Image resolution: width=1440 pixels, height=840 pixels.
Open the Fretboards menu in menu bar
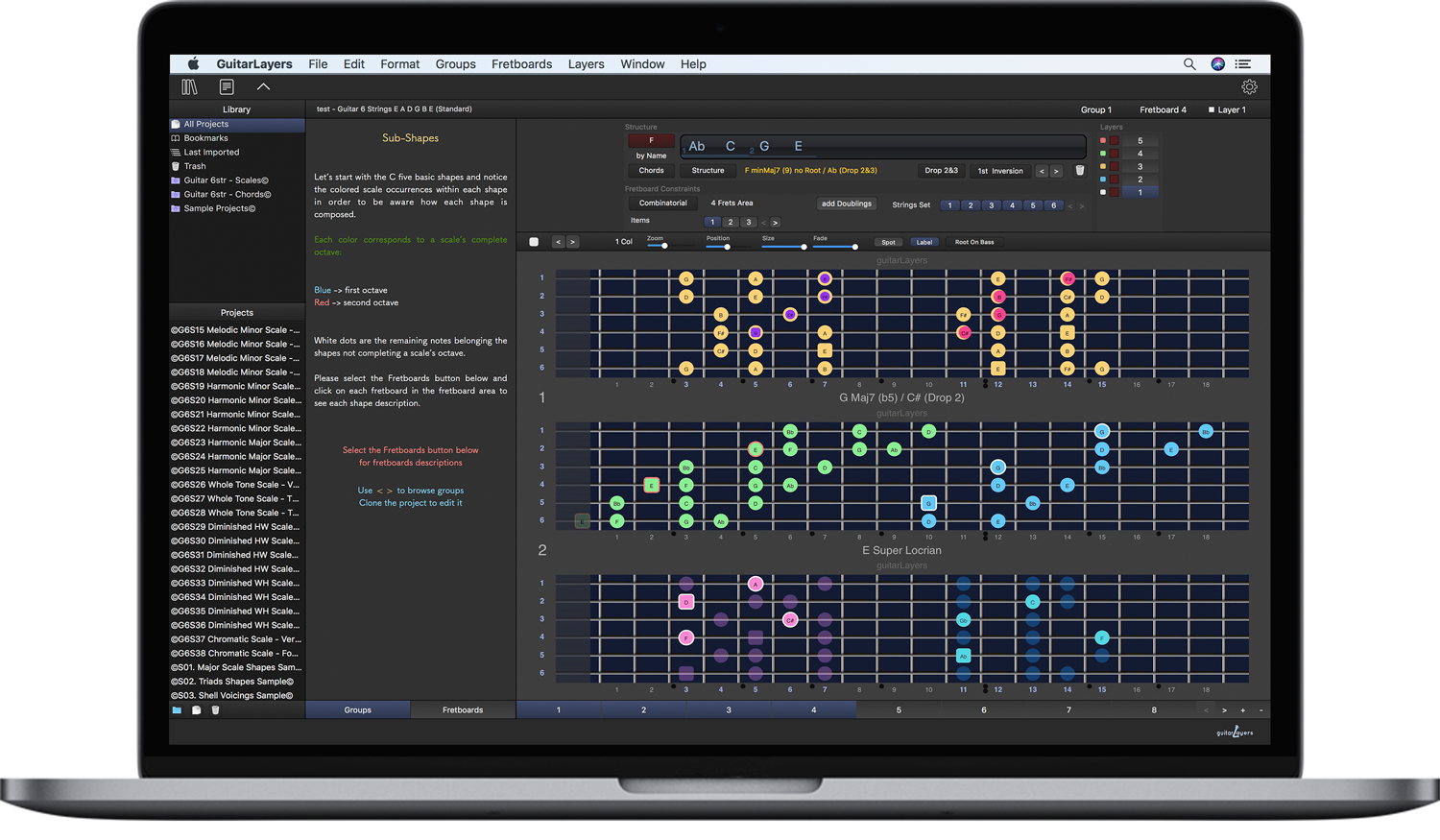coord(521,64)
